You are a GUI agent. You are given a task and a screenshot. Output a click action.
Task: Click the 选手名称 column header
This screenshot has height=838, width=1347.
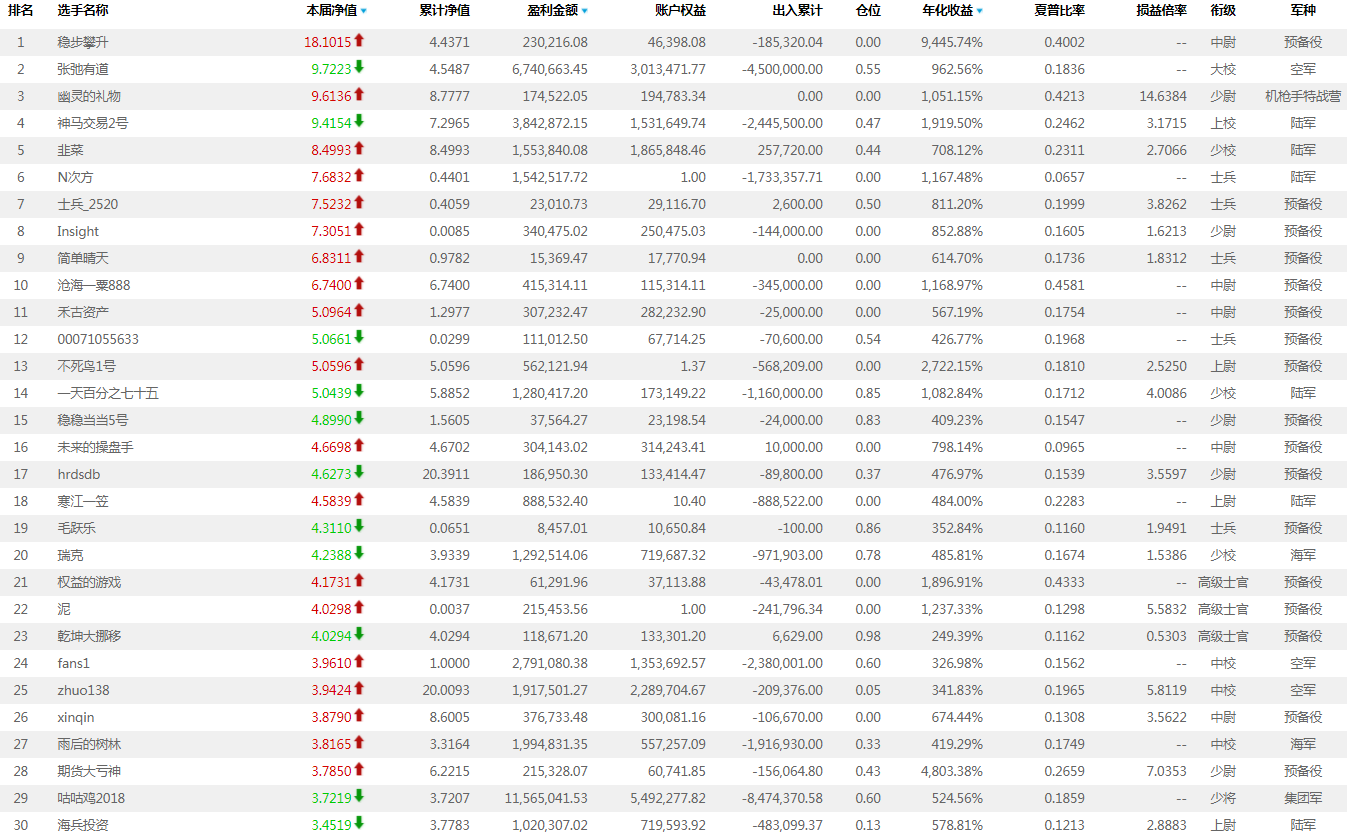[x=83, y=10]
